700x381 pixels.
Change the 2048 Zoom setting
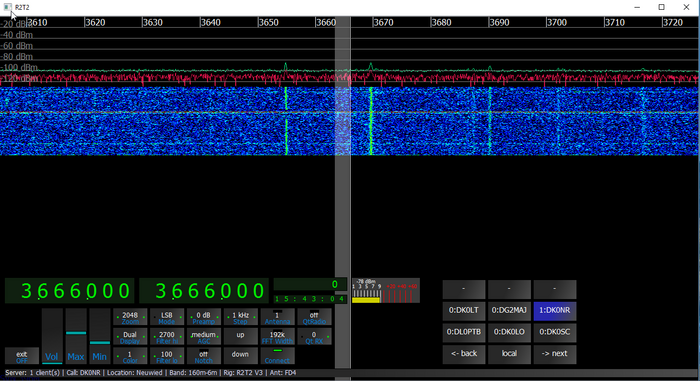pos(130,317)
